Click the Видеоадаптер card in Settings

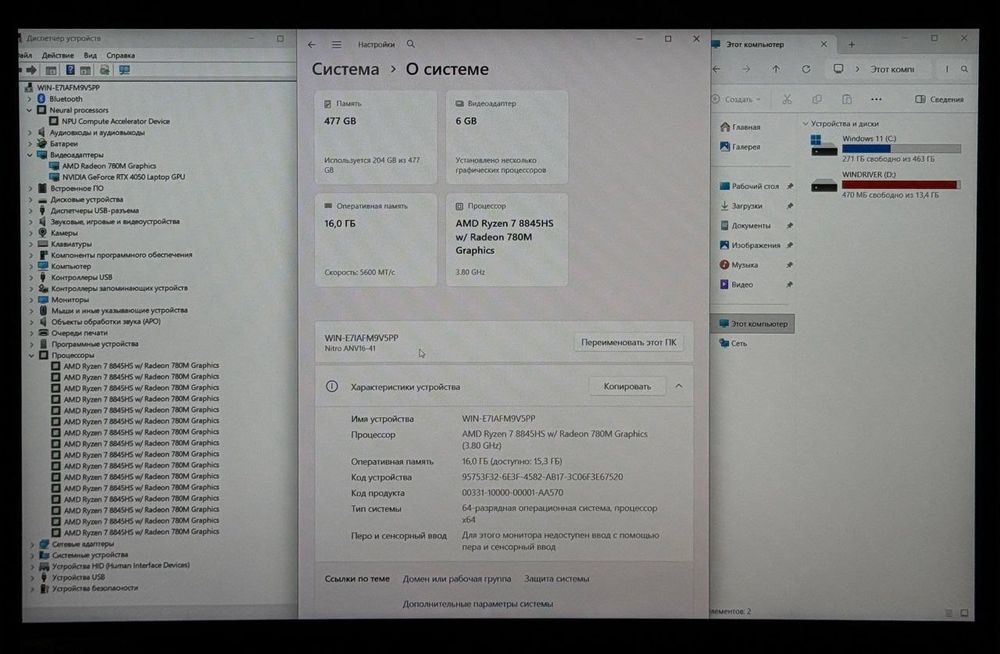(507, 137)
